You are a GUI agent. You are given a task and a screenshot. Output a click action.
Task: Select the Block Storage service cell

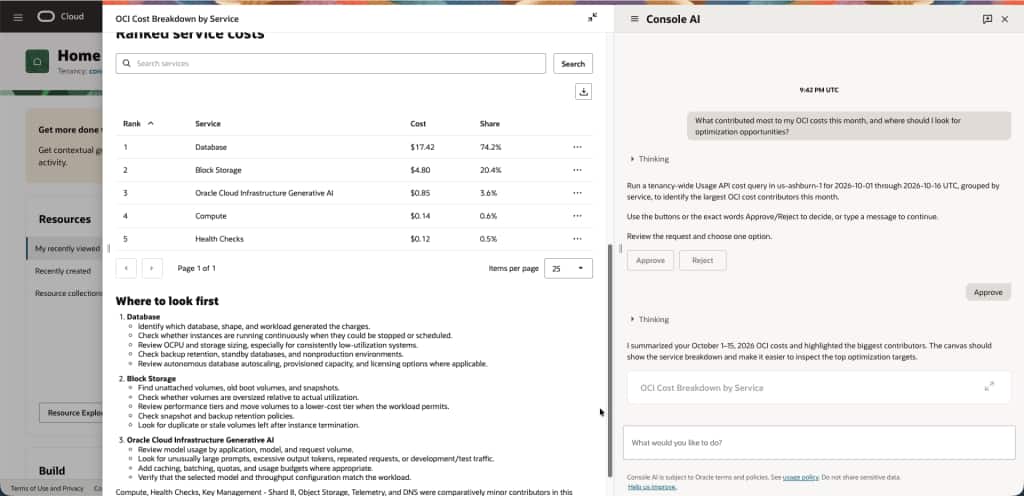click(218, 170)
